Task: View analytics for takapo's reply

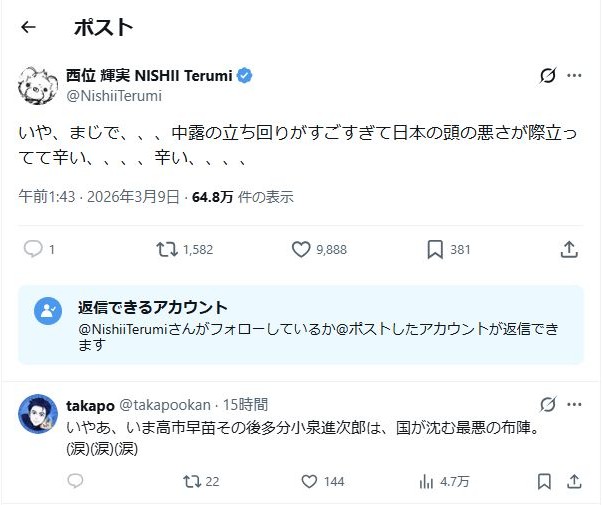Action: pos(427,481)
